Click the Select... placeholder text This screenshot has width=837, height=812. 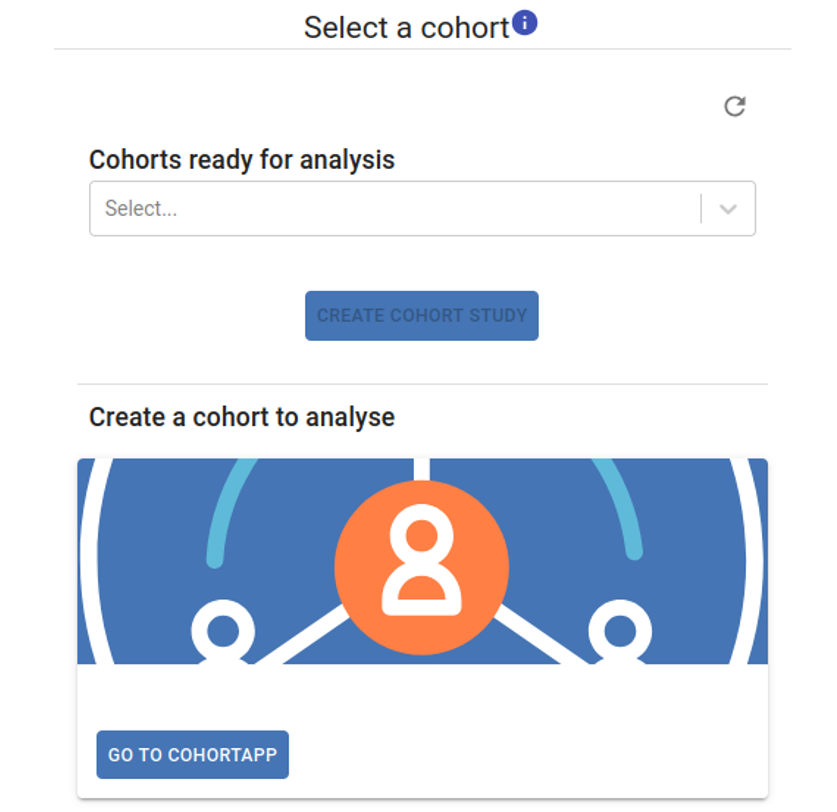(x=141, y=209)
